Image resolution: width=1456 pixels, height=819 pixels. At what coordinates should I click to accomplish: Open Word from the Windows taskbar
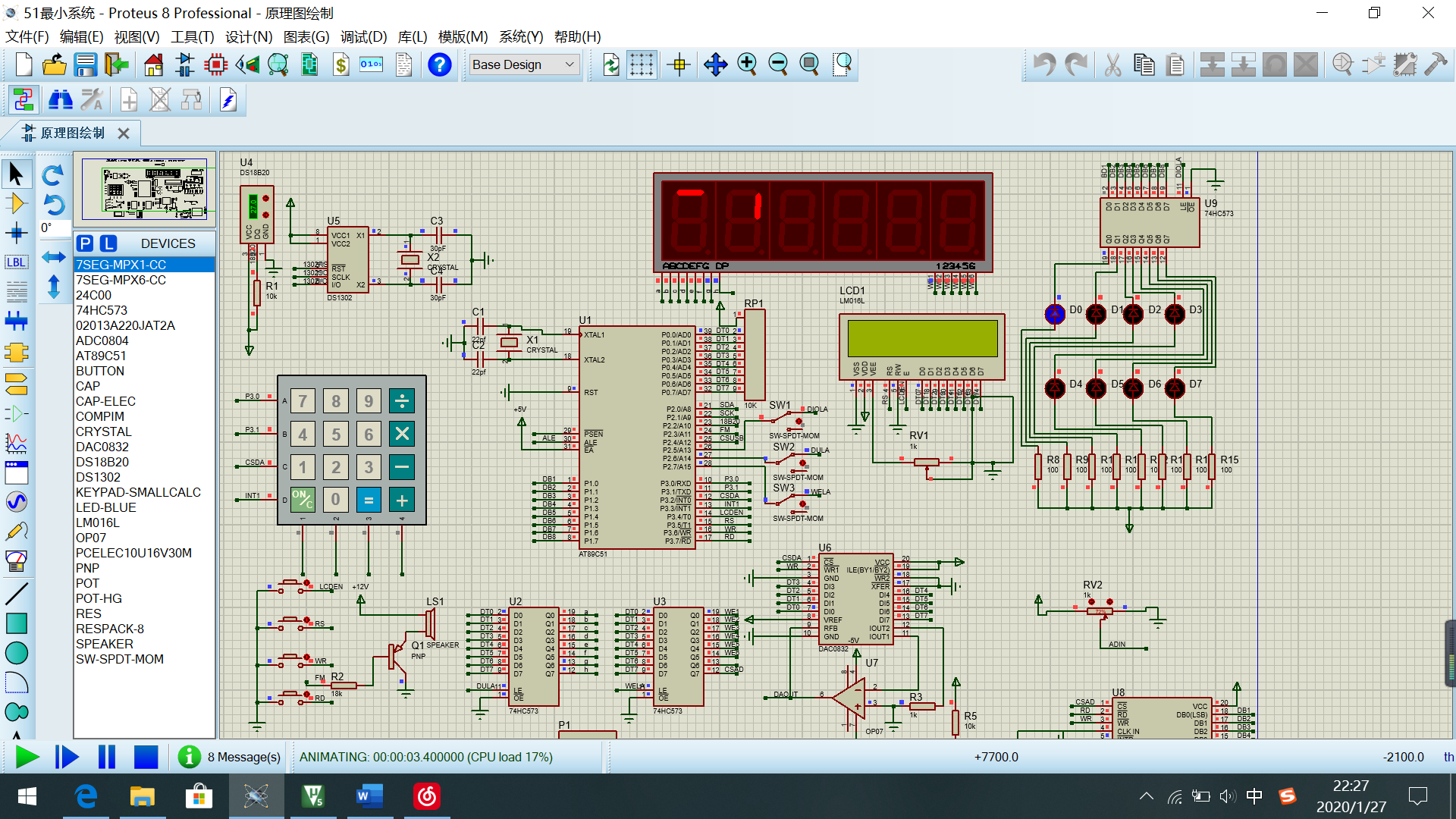click(x=369, y=796)
